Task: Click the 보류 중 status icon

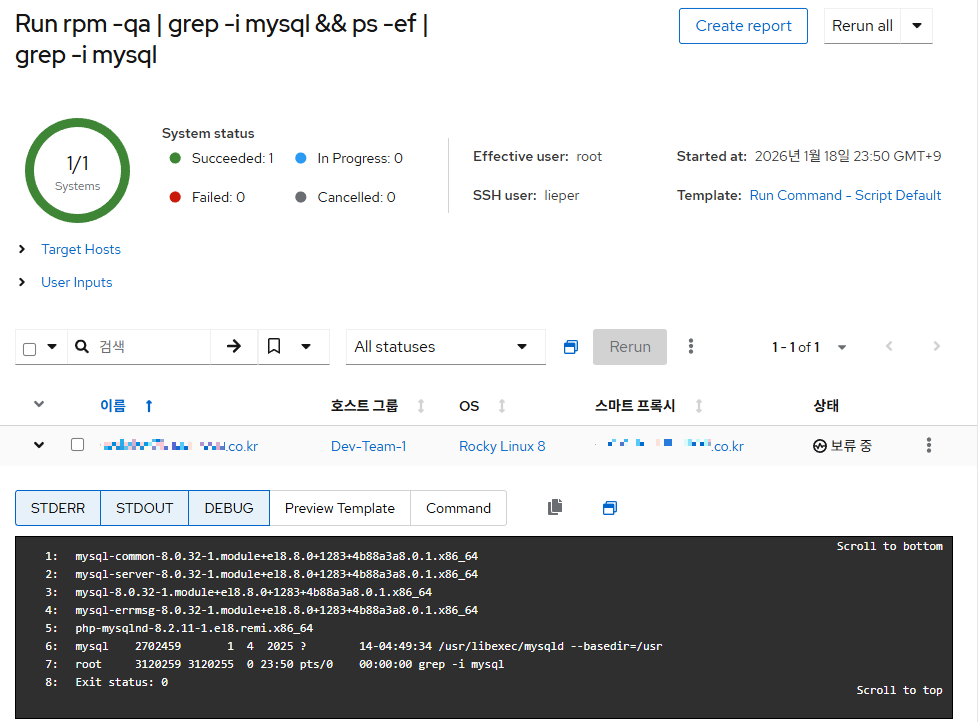Action: [x=819, y=446]
